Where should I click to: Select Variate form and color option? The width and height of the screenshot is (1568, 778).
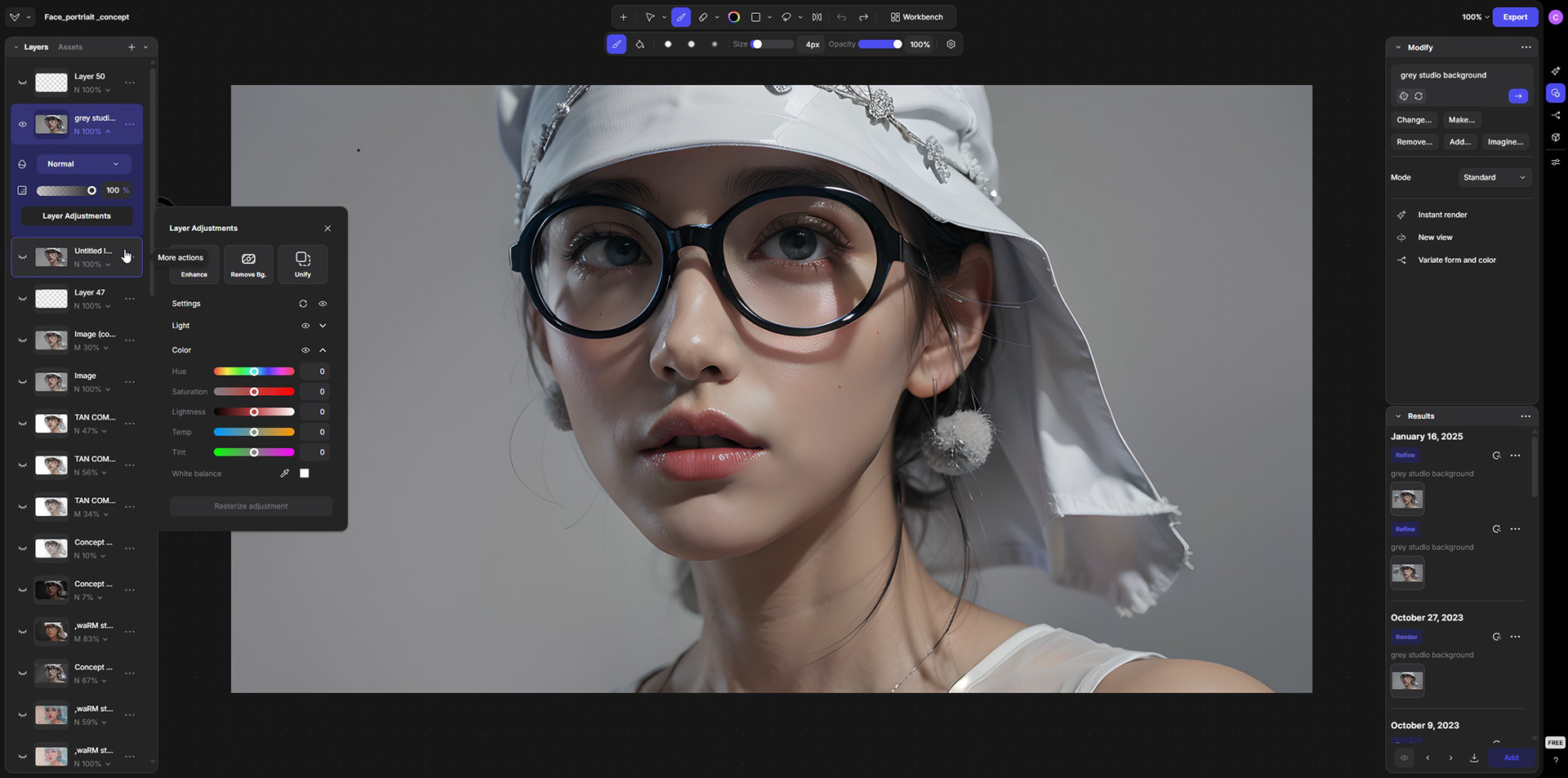point(1457,260)
